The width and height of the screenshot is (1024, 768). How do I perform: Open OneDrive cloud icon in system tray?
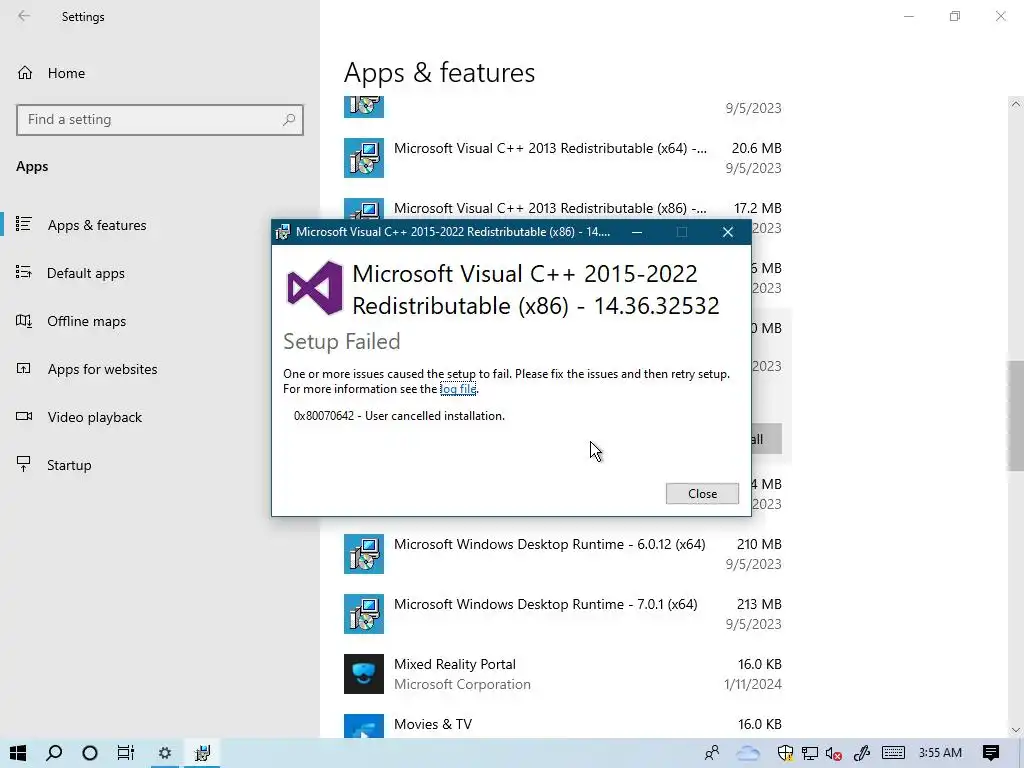coord(748,753)
